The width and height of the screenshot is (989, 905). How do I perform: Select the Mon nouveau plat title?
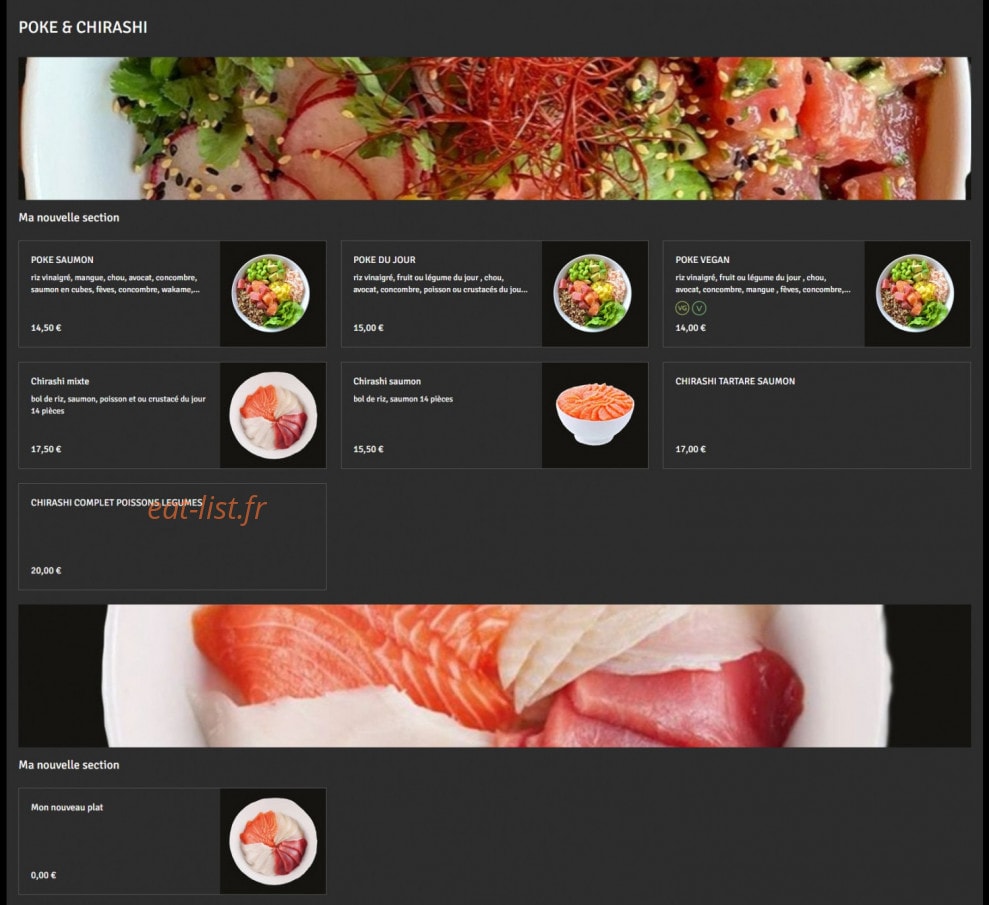67,807
